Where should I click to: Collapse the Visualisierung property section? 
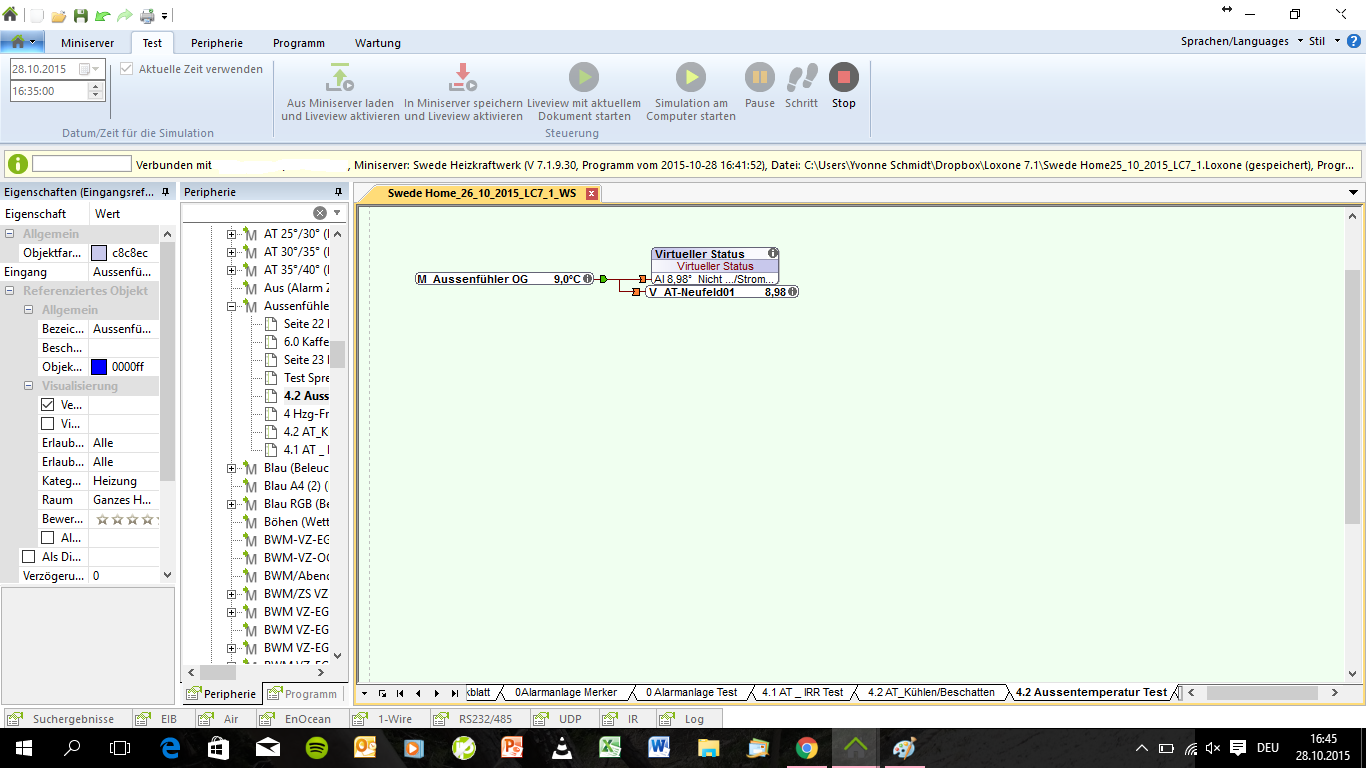(x=29, y=386)
